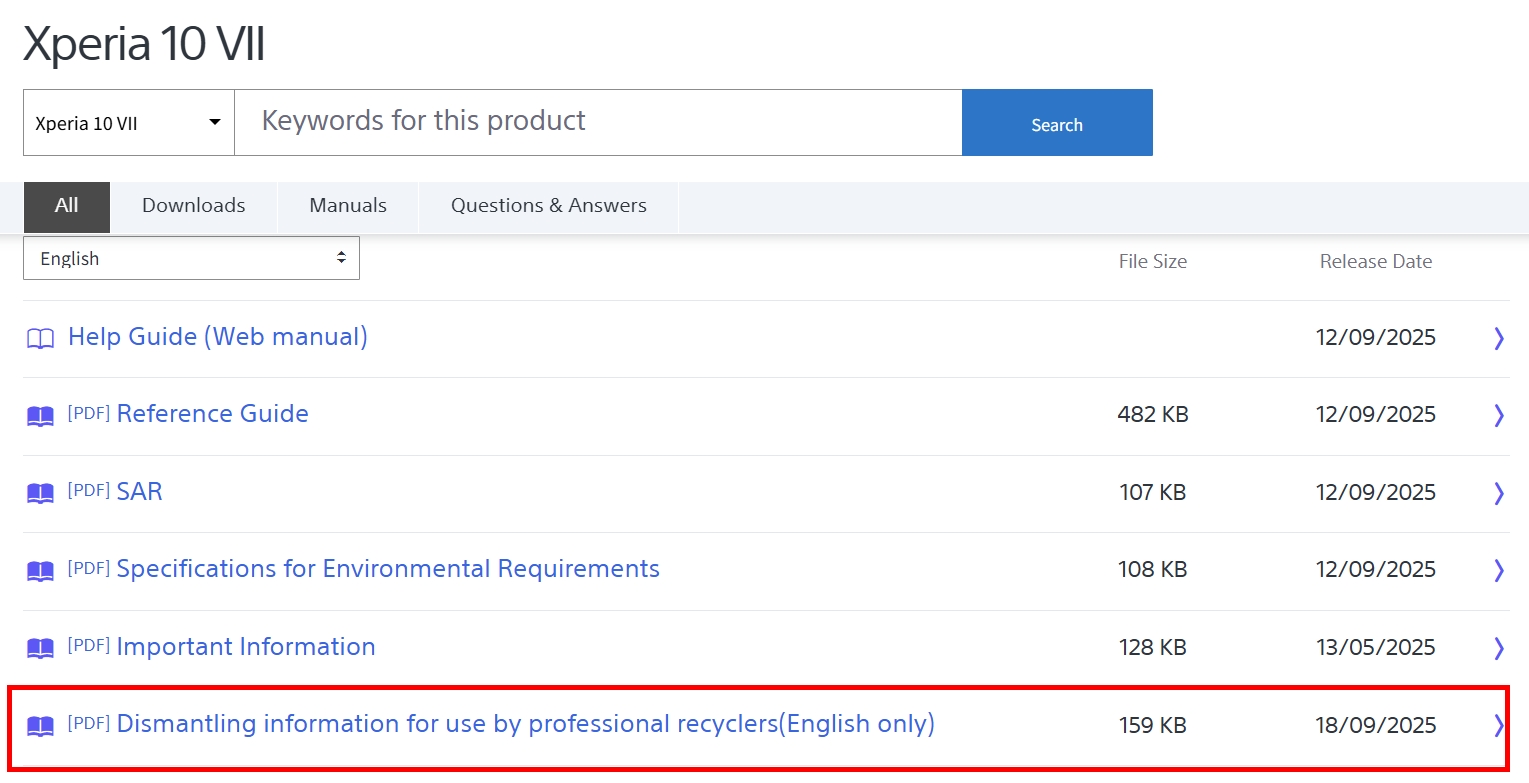Click the 128 KB file size value
Viewport: 1529px width, 783px height.
point(1153,648)
